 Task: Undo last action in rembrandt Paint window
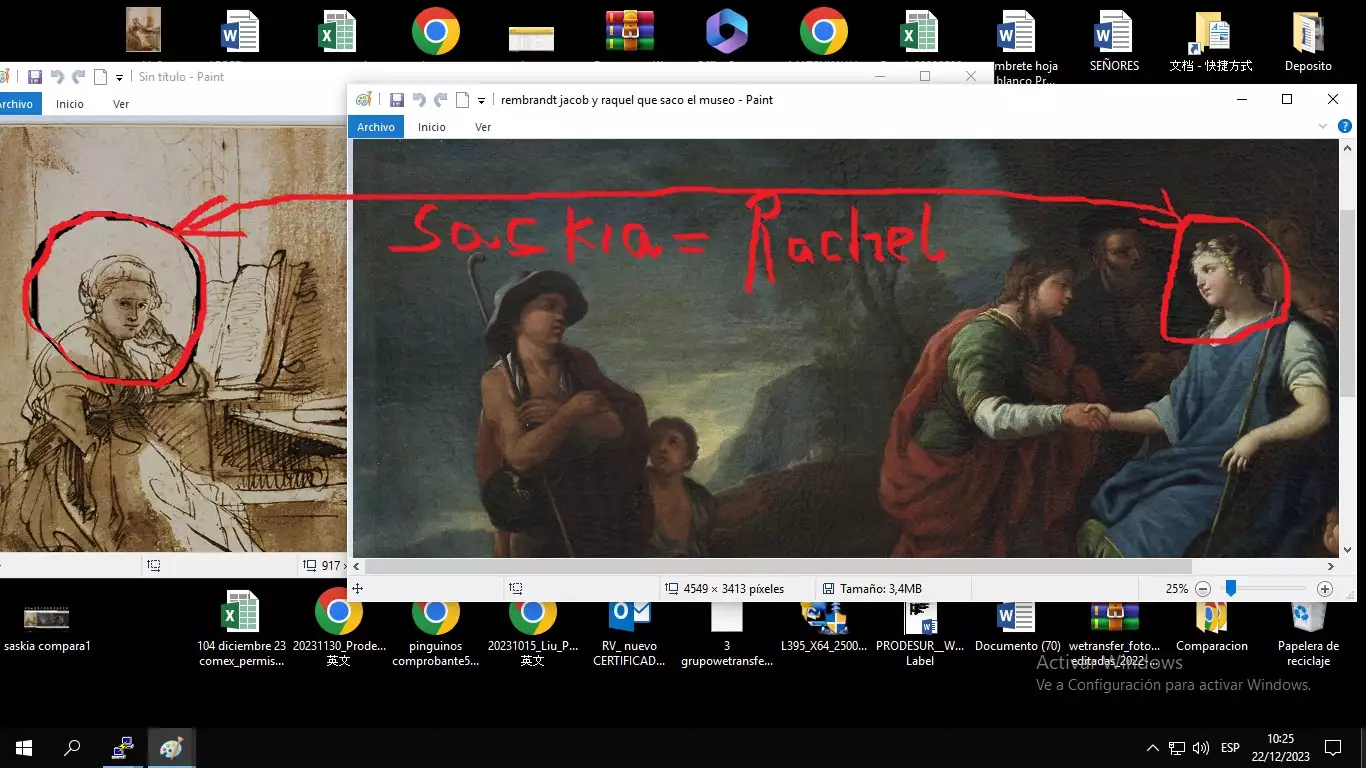[419, 100]
